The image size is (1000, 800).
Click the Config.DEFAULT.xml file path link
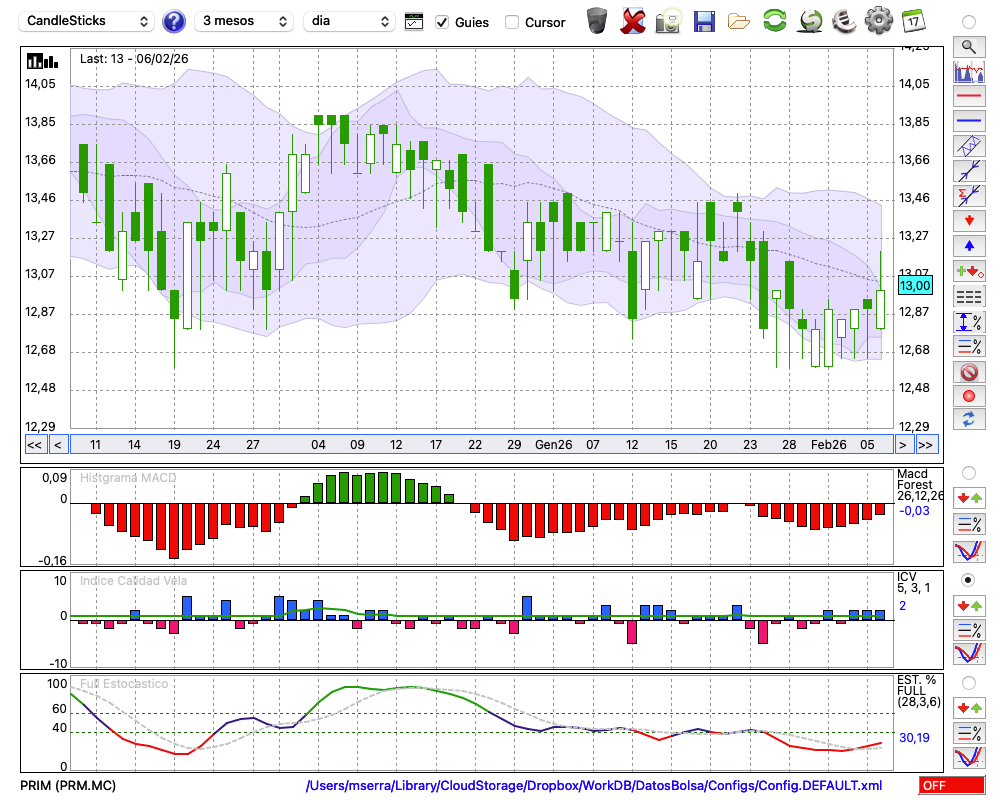594,786
